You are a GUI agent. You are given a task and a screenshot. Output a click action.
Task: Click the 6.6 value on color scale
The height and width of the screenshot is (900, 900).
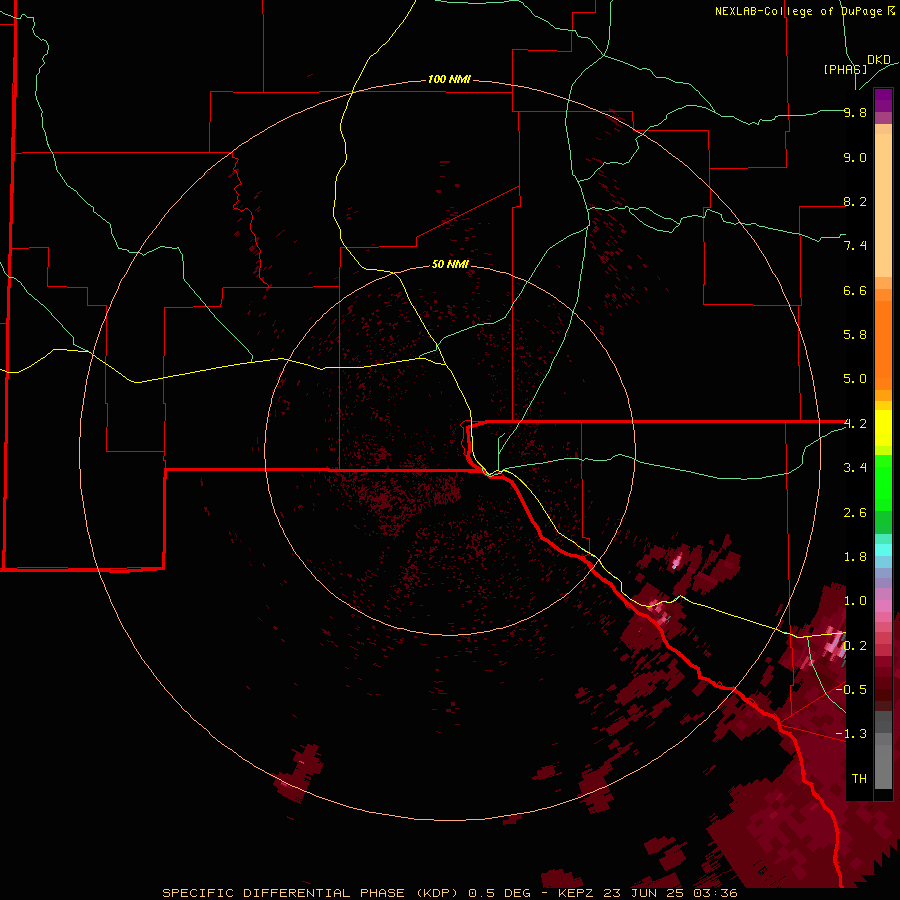coord(855,290)
